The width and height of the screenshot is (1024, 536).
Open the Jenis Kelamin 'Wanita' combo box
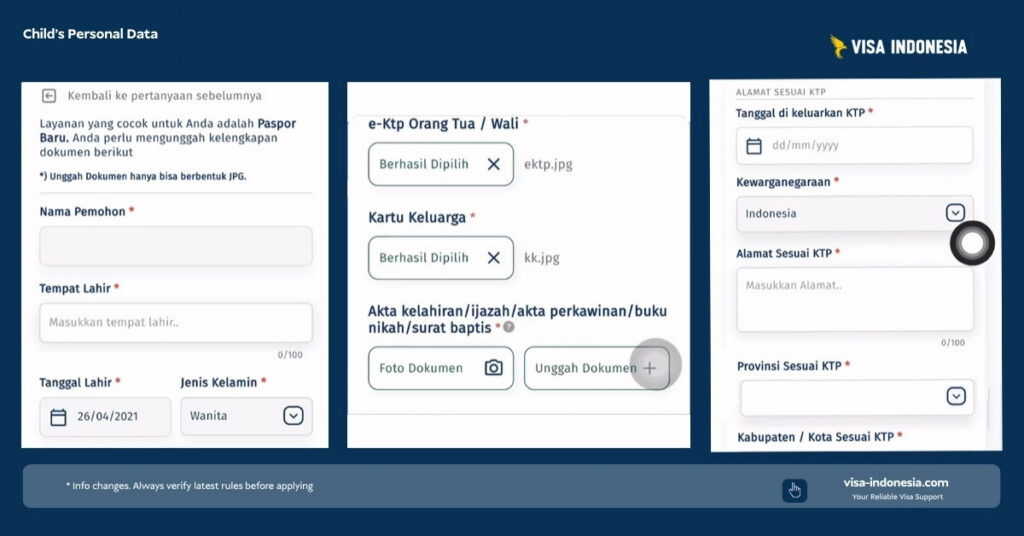click(x=246, y=416)
